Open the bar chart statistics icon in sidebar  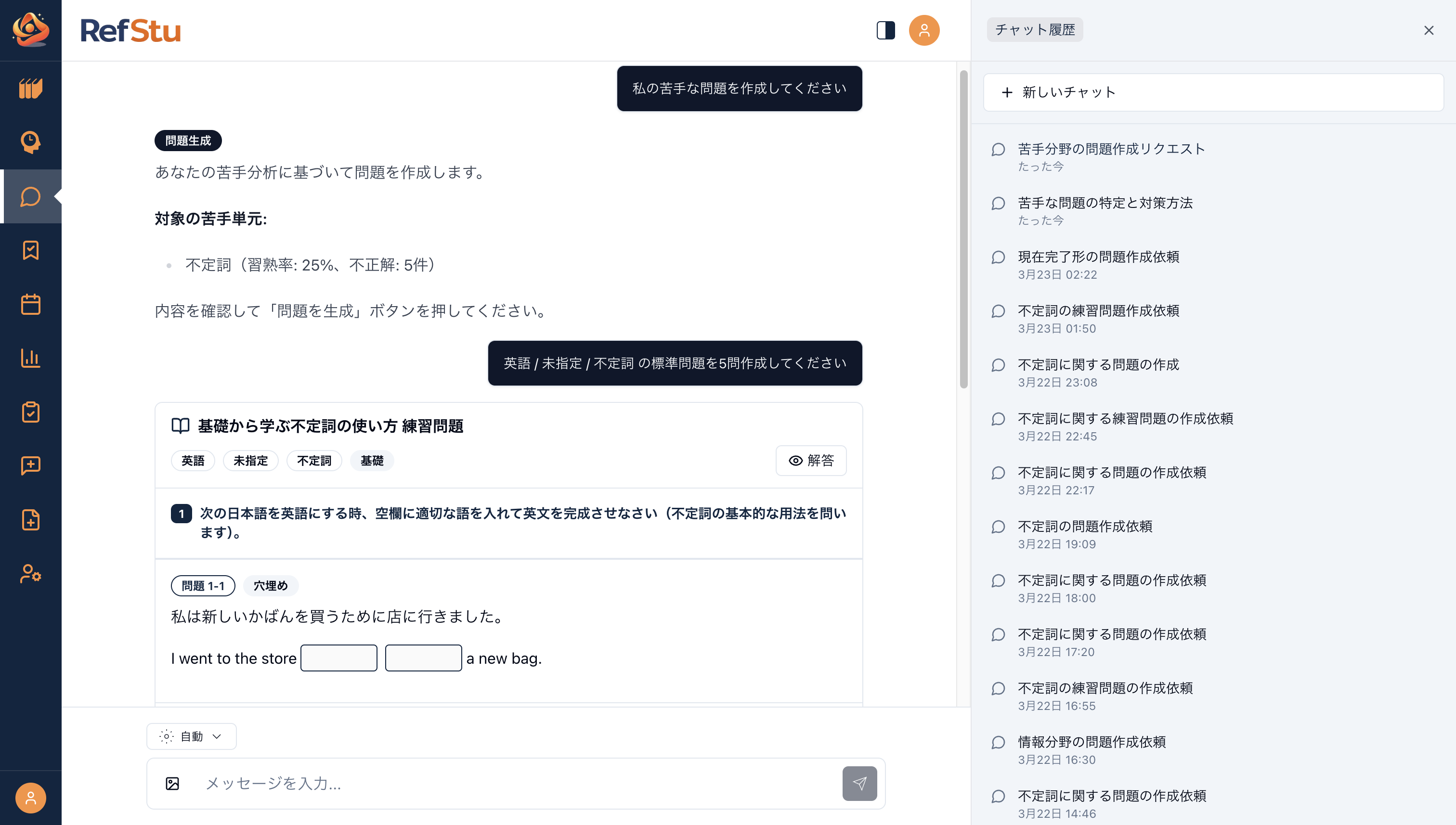pyautogui.click(x=31, y=358)
